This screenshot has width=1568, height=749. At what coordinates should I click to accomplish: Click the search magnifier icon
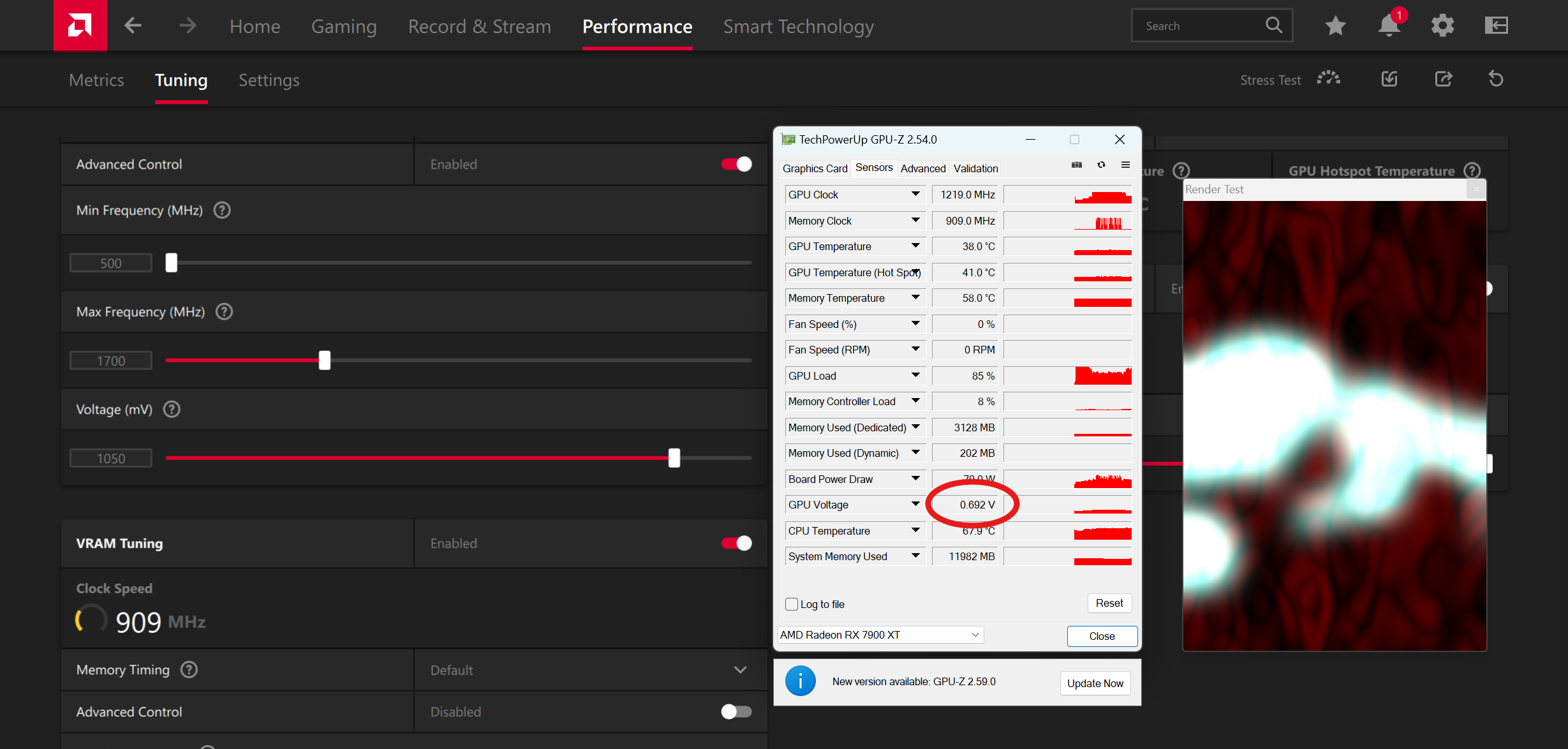1273,26
